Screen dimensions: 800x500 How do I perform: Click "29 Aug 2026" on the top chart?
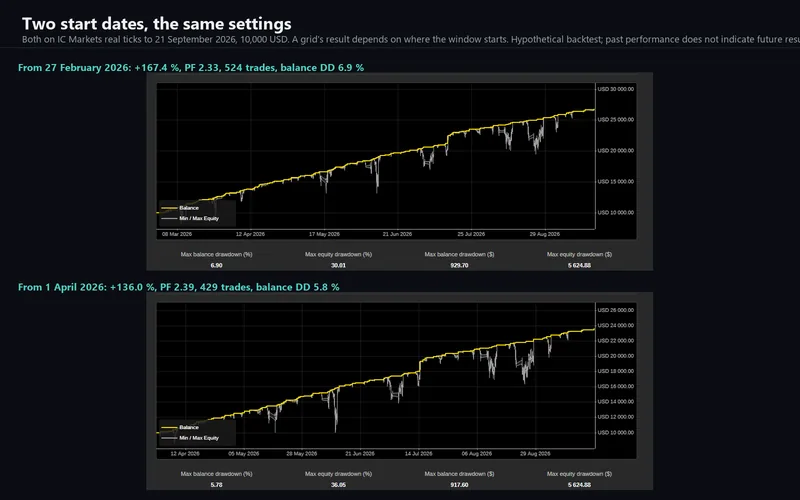pyautogui.click(x=544, y=234)
